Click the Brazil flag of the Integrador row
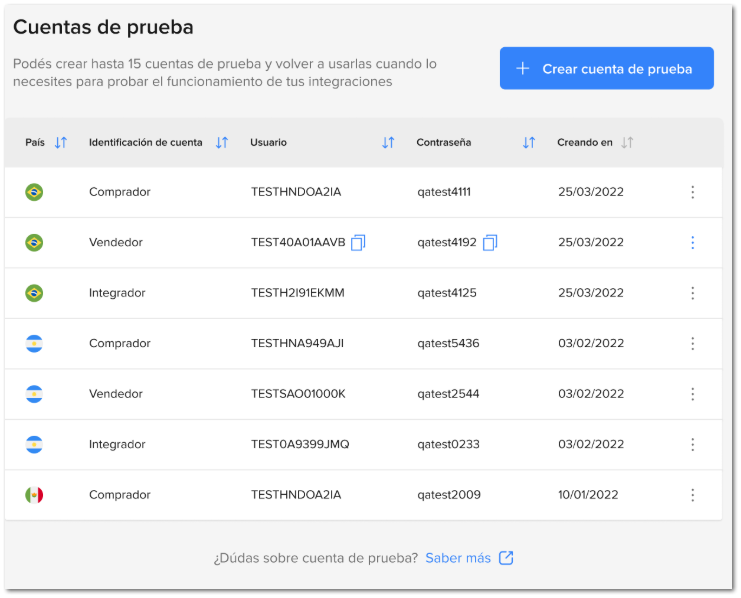Image resolution: width=741 pixels, height=598 pixels. coord(34,293)
